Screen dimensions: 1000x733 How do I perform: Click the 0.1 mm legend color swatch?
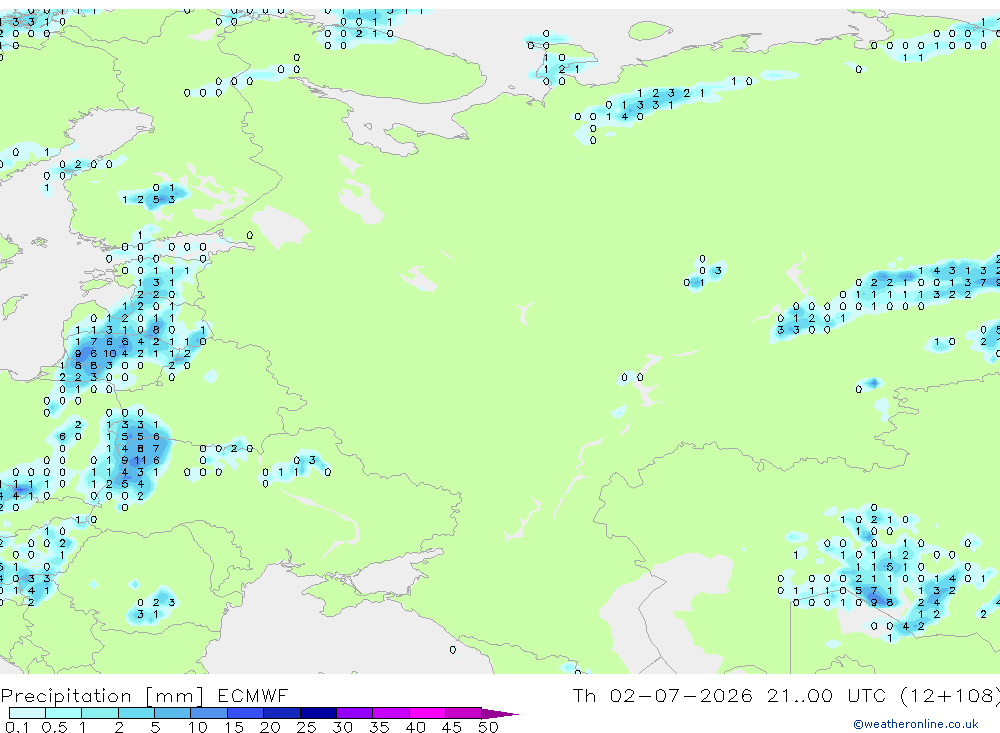coord(27,713)
